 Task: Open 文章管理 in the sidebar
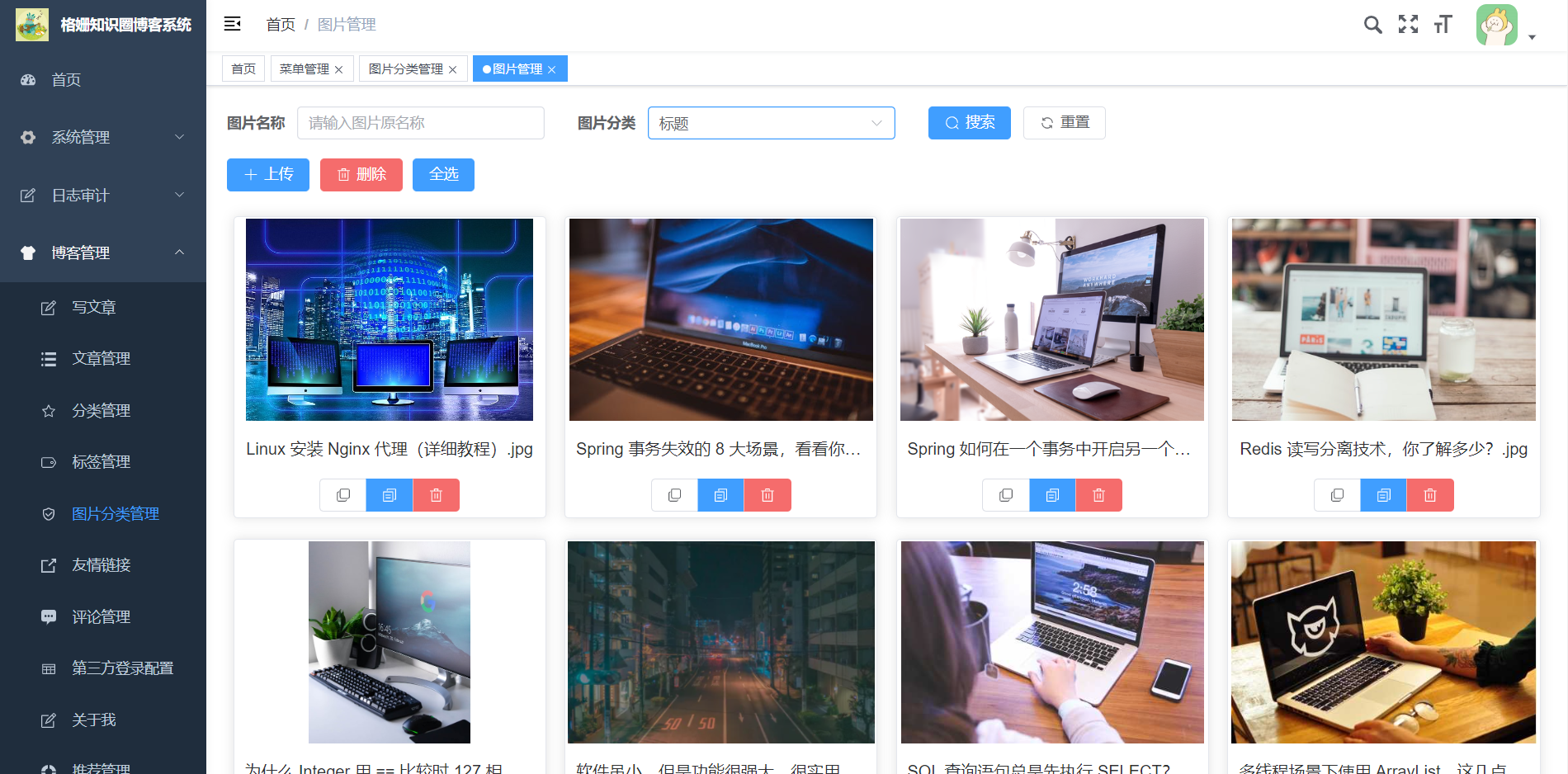point(103,358)
